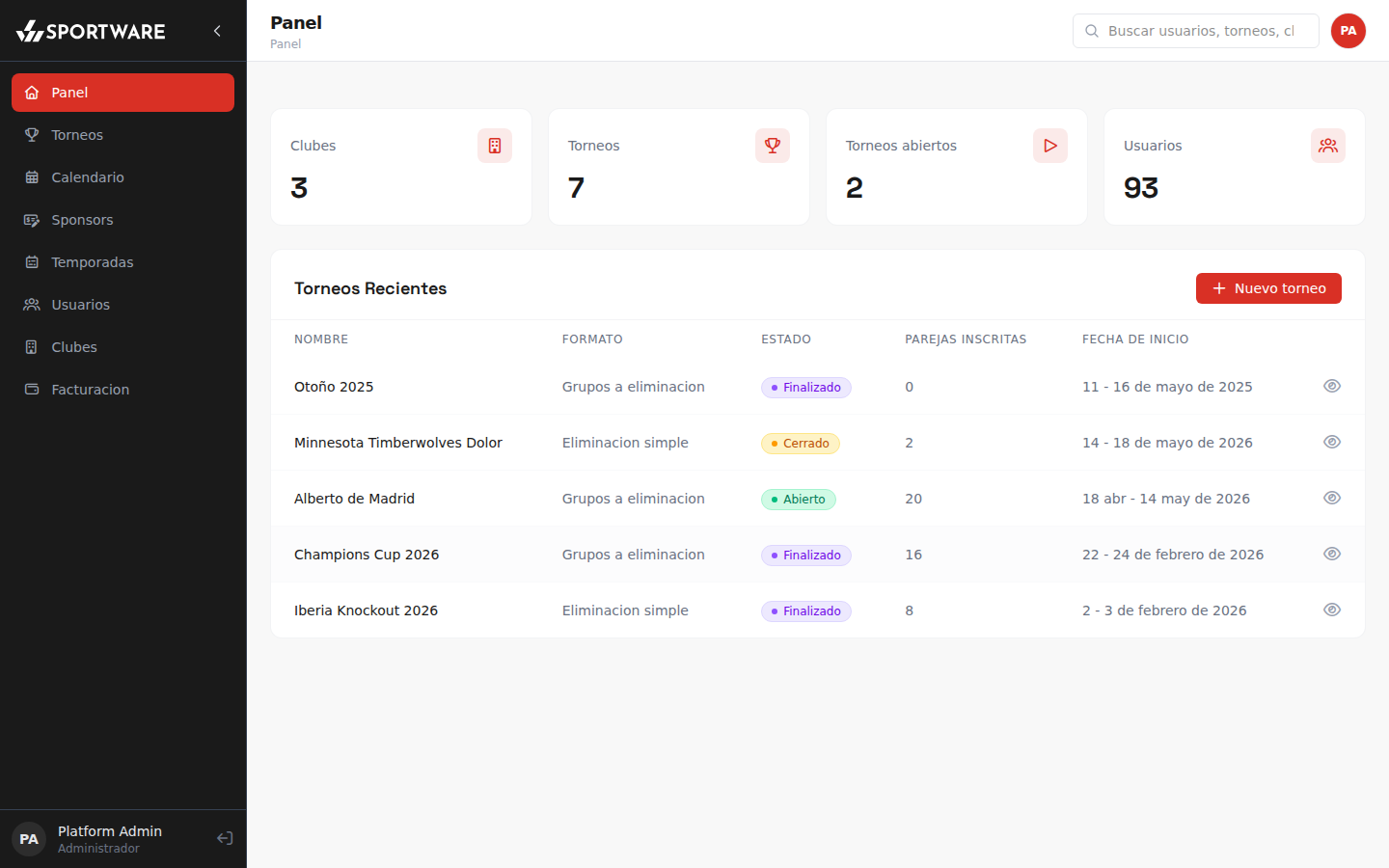View Otoño 2025 with its eye icon

1332,386
